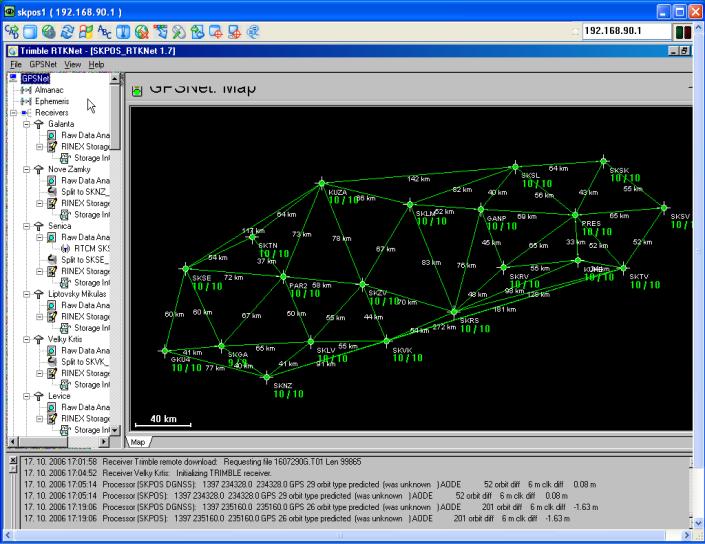
Task: Click the antenna icon next to Galanta
Action: click(39, 124)
